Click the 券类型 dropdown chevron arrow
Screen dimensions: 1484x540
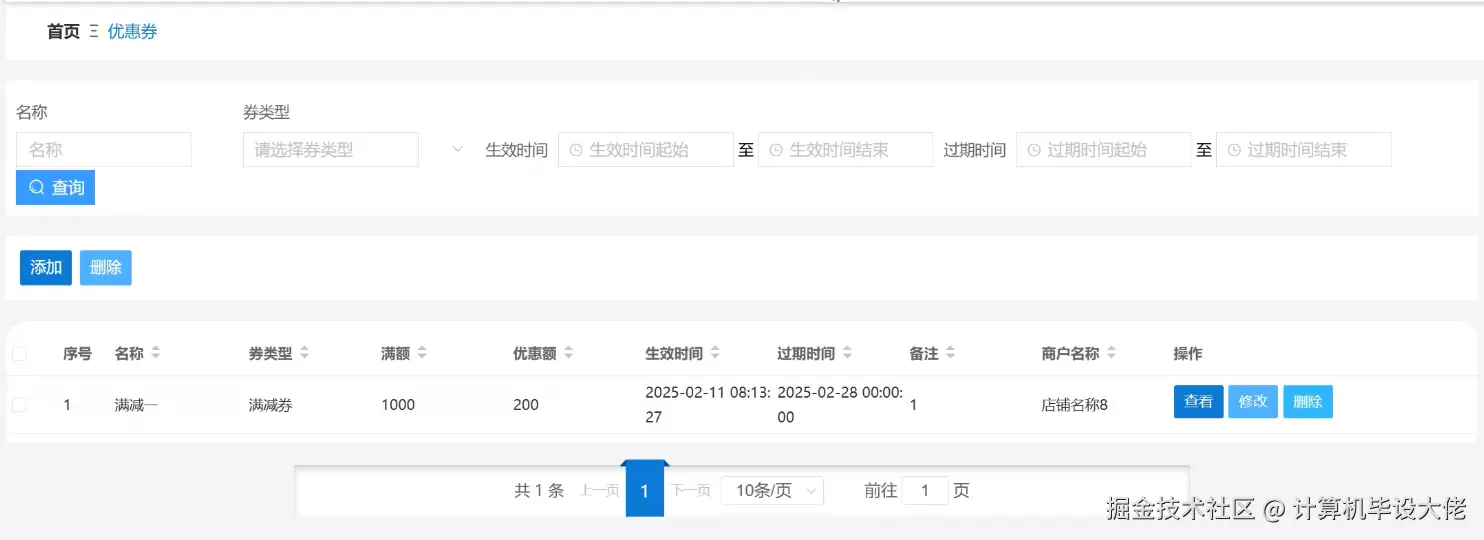click(458, 149)
